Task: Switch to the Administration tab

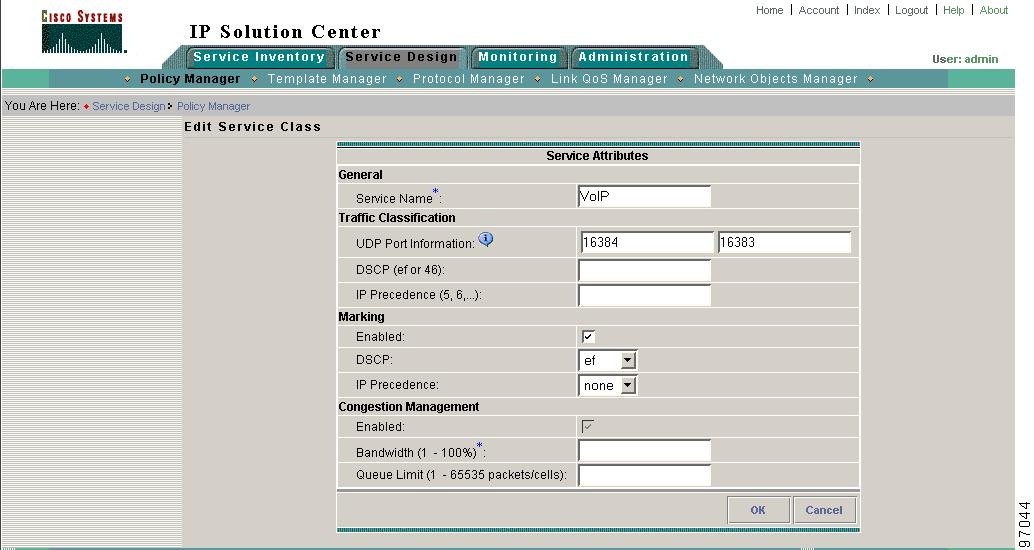Action: pos(633,57)
